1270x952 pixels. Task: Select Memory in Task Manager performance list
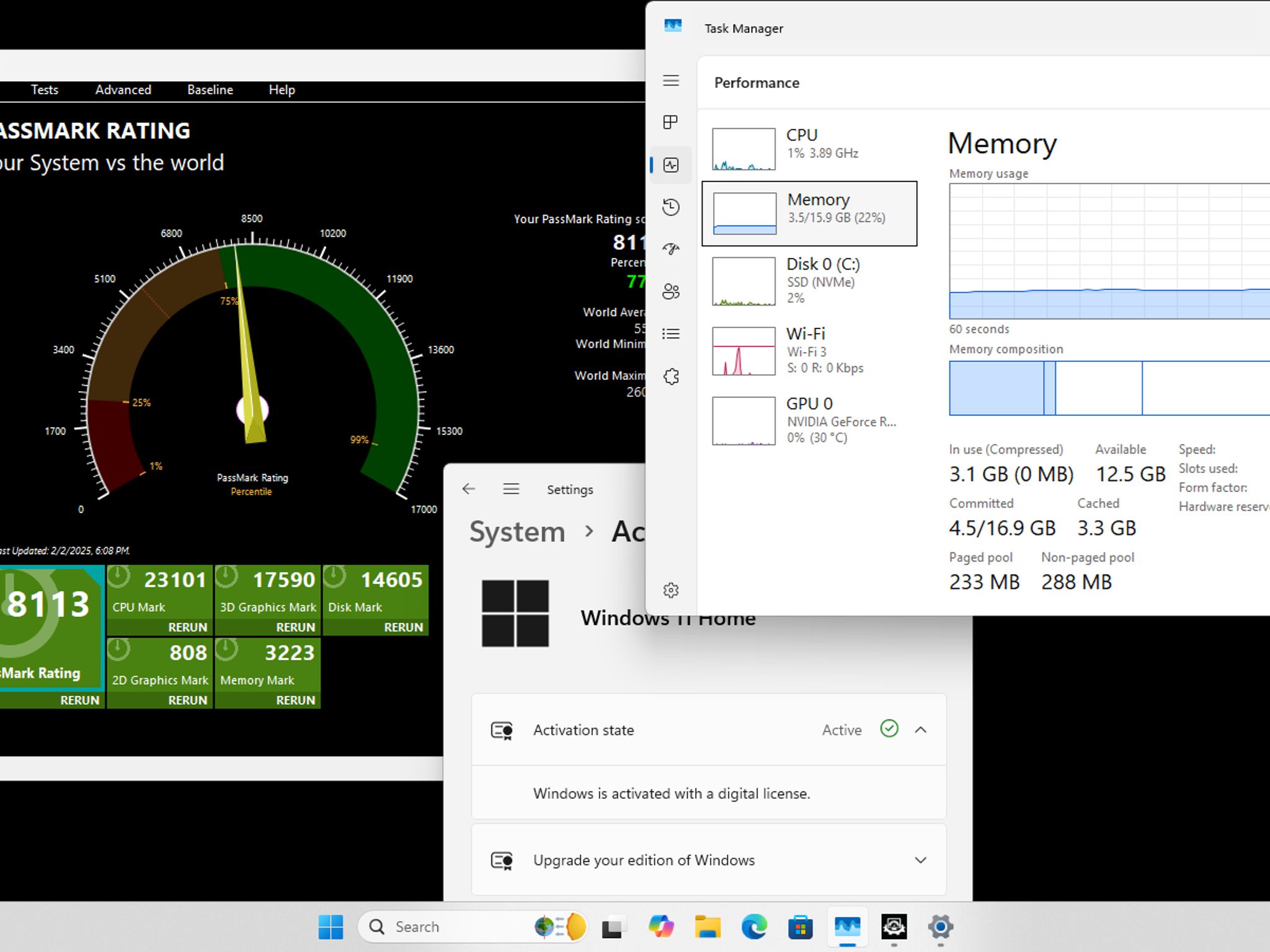pyautogui.click(x=809, y=213)
